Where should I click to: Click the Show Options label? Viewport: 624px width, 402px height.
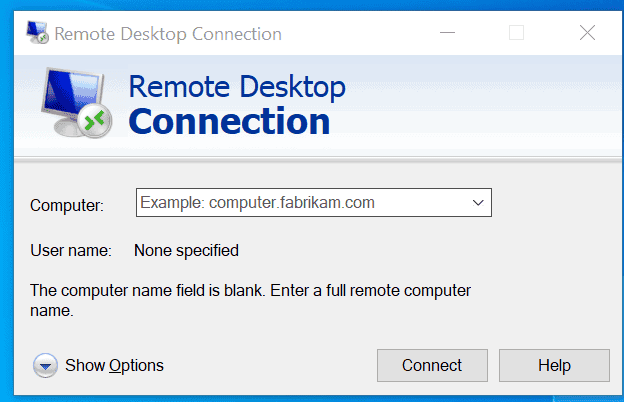click(x=114, y=365)
